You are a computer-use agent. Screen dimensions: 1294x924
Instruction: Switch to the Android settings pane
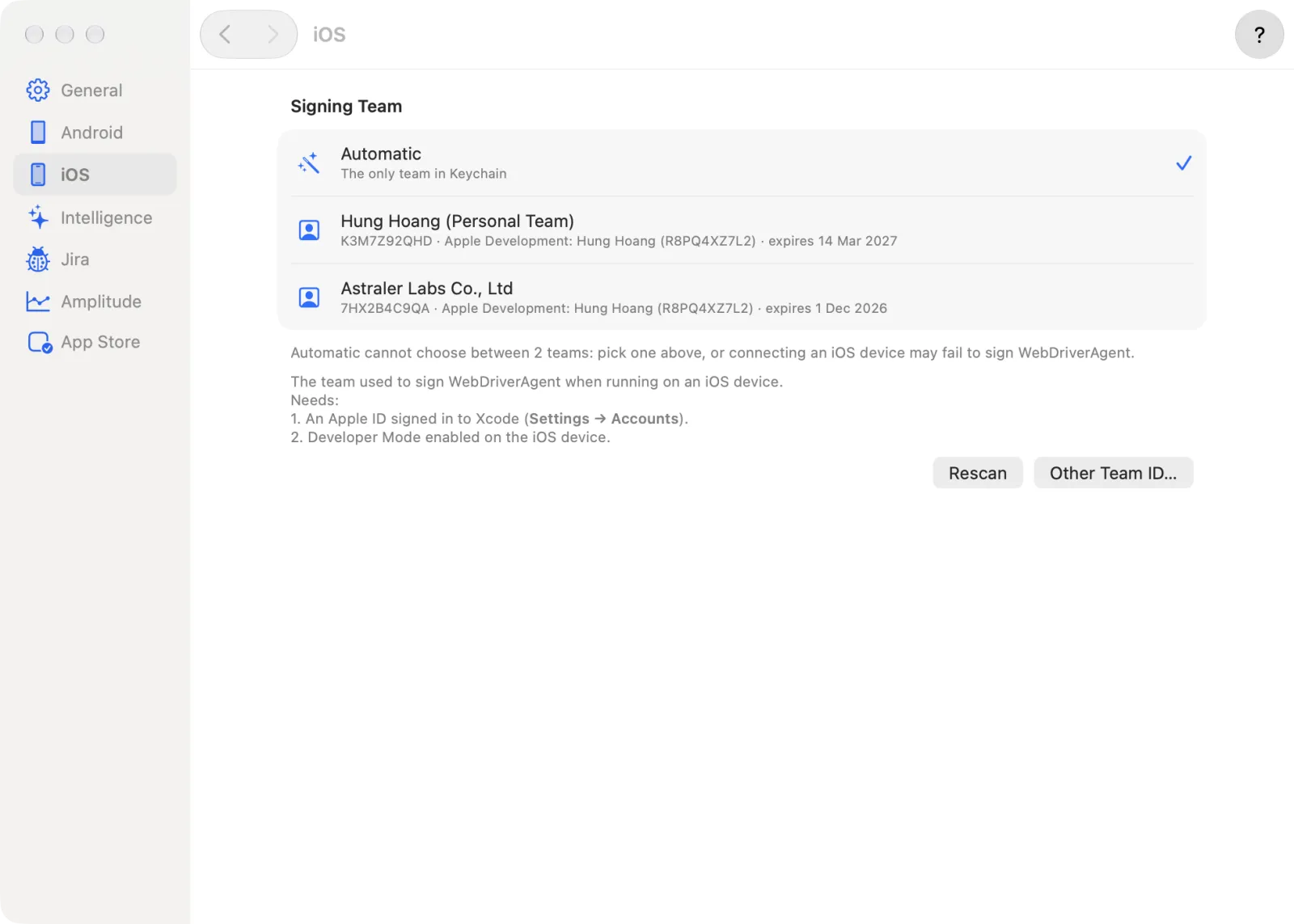95,133
